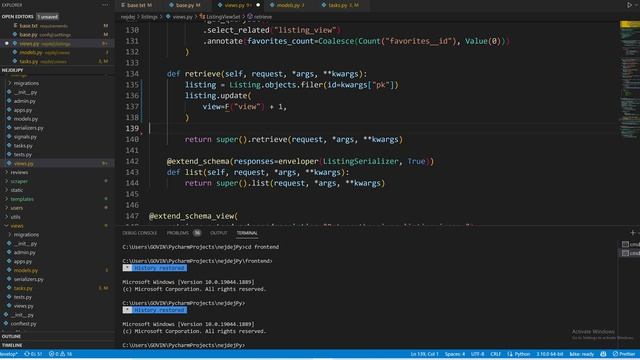Open signals.py in the file tree

pos(25,137)
